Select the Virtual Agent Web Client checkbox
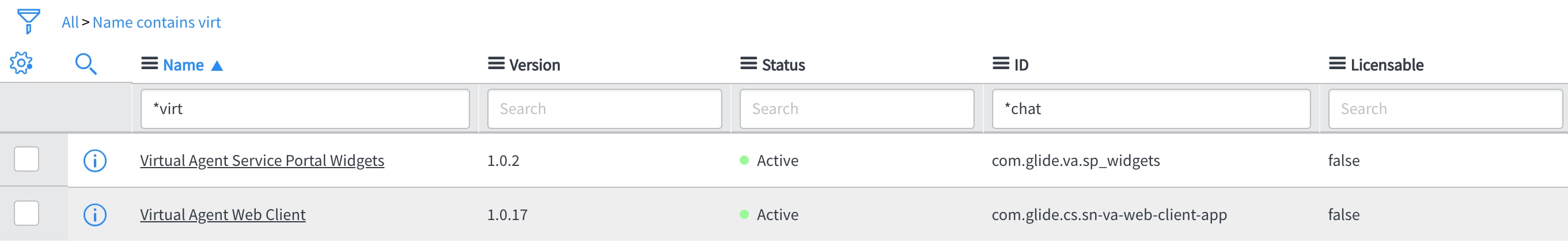The width and height of the screenshot is (1568, 250). [26, 214]
